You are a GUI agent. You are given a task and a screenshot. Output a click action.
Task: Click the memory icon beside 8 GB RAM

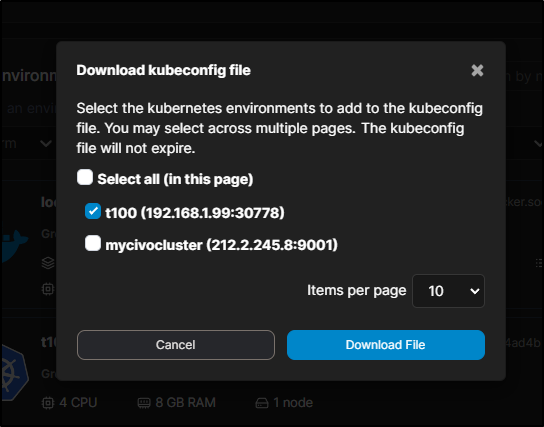pos(144,403)
